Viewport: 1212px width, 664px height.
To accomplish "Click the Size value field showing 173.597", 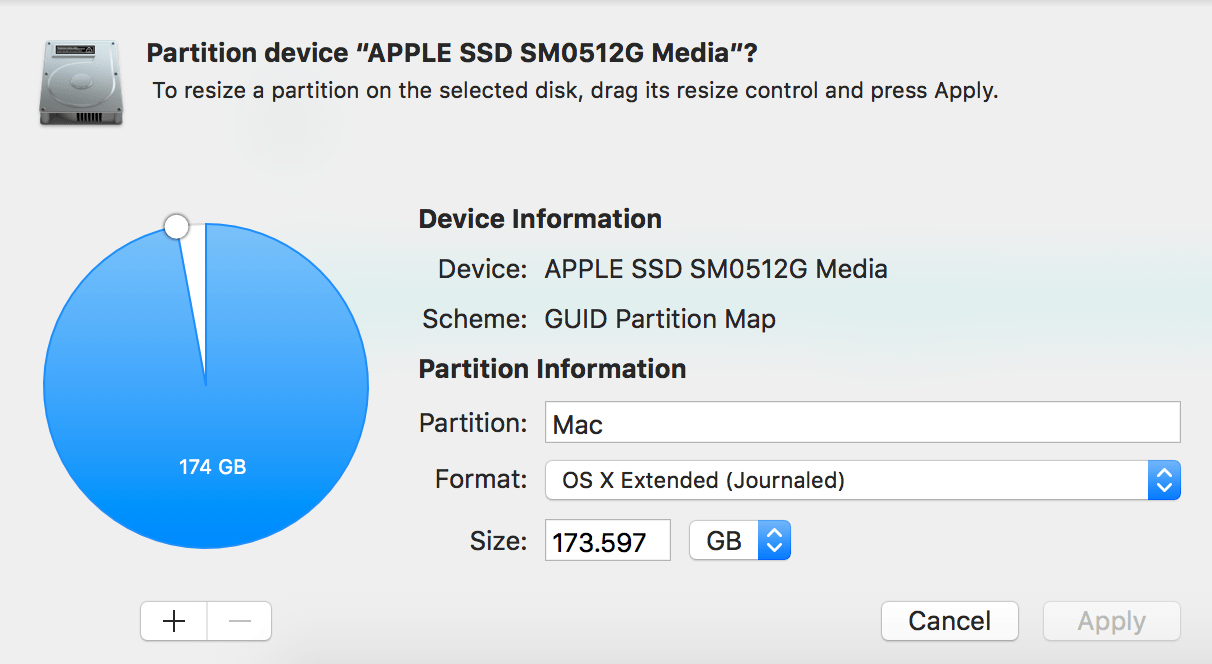I will coord(607,540).
